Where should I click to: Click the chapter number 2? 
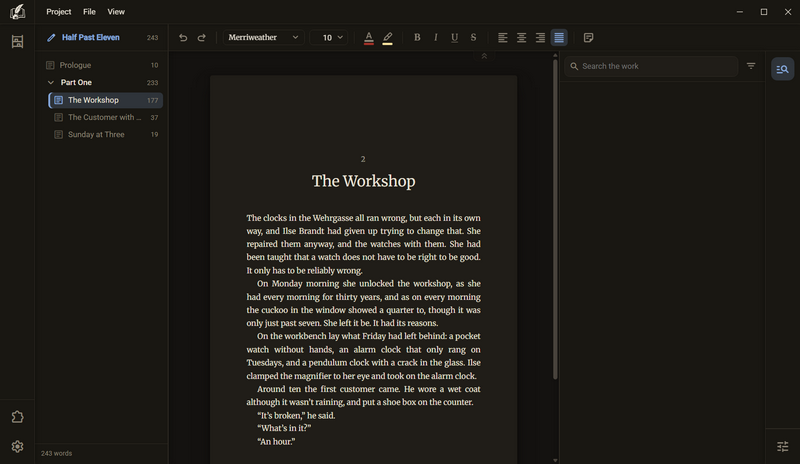click(363, 159)
